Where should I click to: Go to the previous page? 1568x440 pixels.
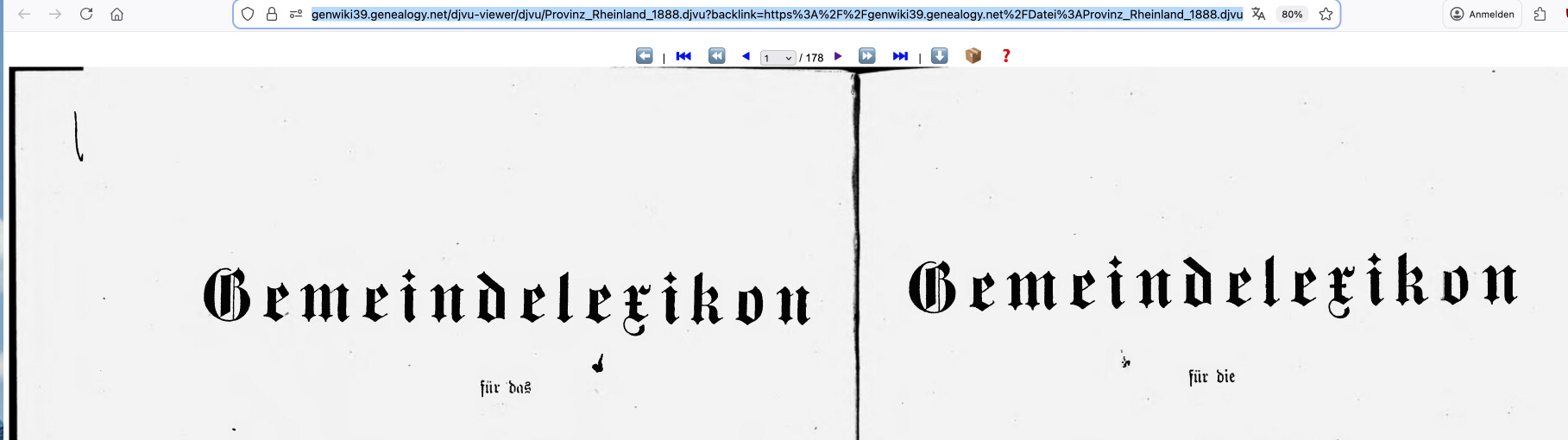point(746,56)
